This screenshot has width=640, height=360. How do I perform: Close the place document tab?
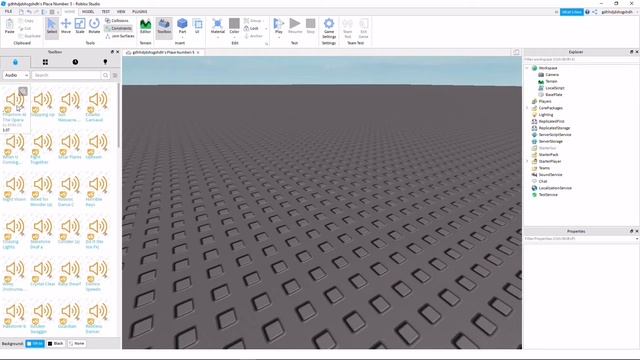click(198, 52)
